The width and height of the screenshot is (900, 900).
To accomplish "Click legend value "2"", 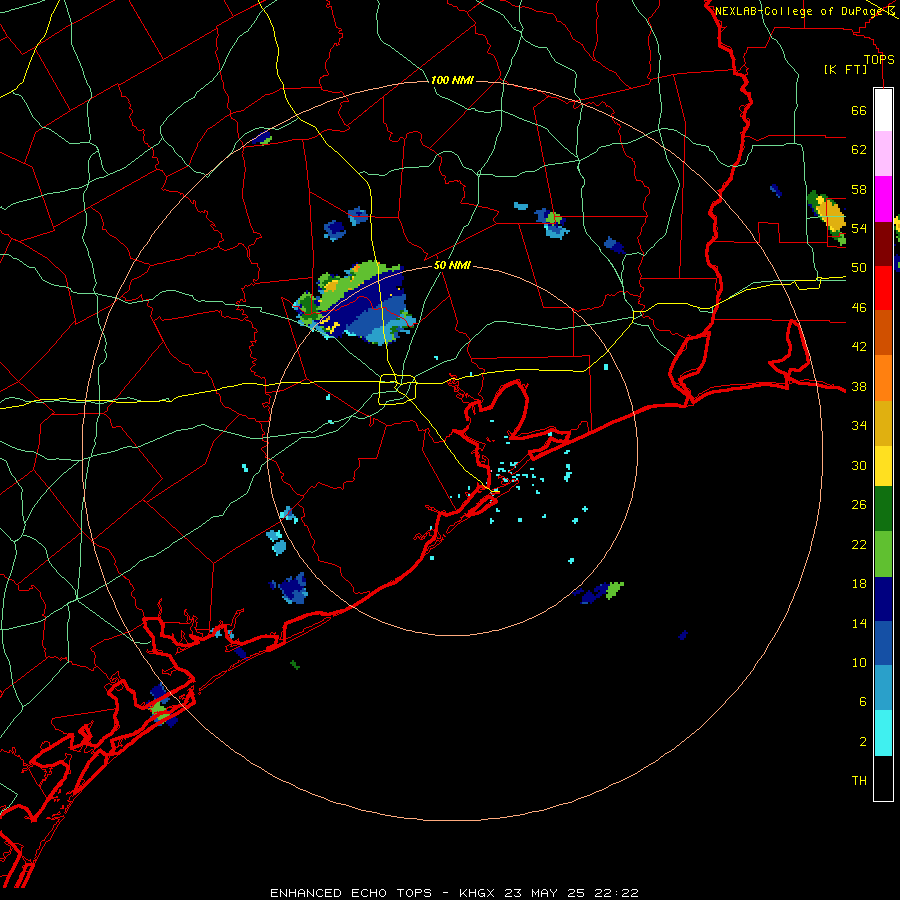I will (863, 742).
